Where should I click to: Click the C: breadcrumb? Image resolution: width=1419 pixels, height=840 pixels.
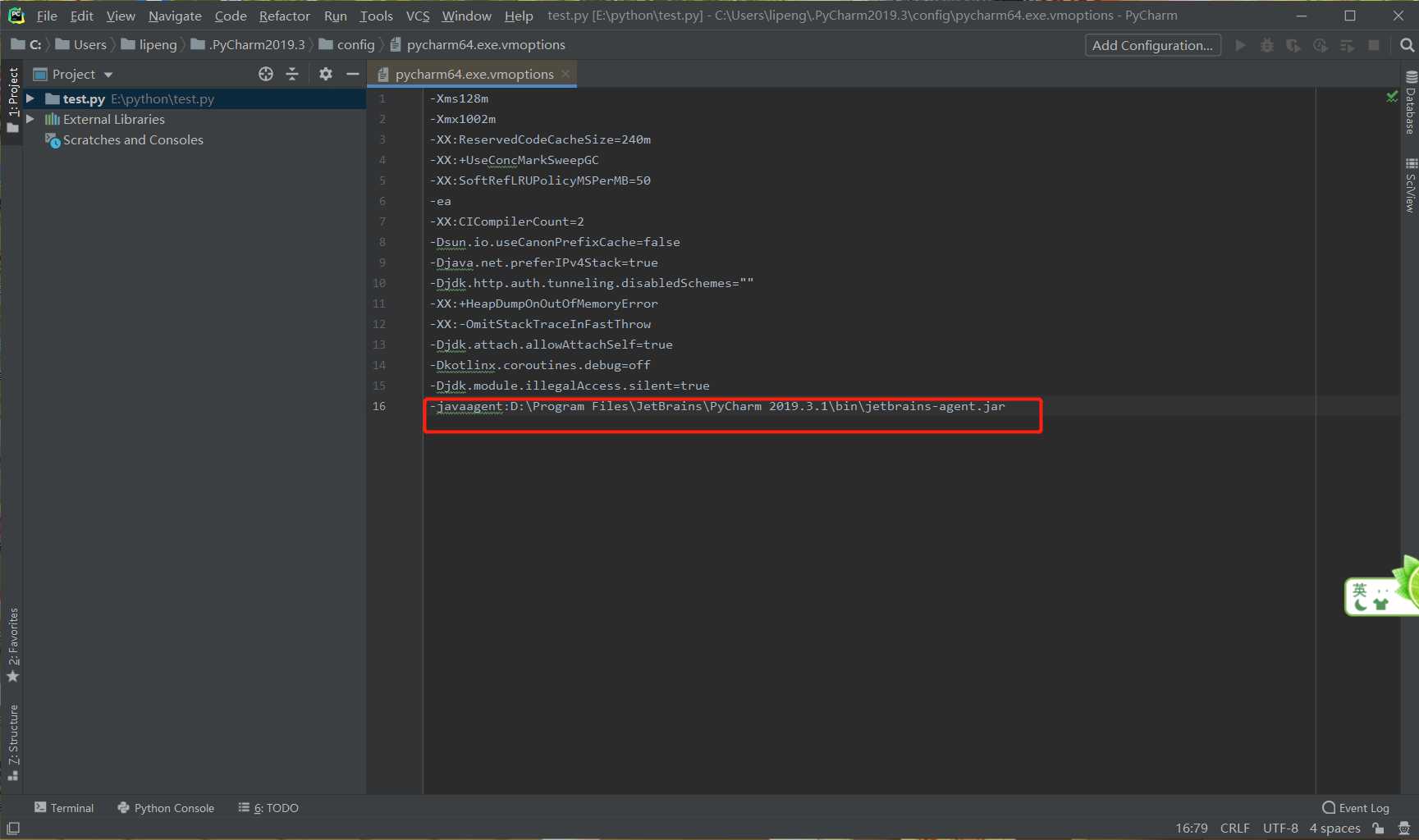tap(26, 44)
